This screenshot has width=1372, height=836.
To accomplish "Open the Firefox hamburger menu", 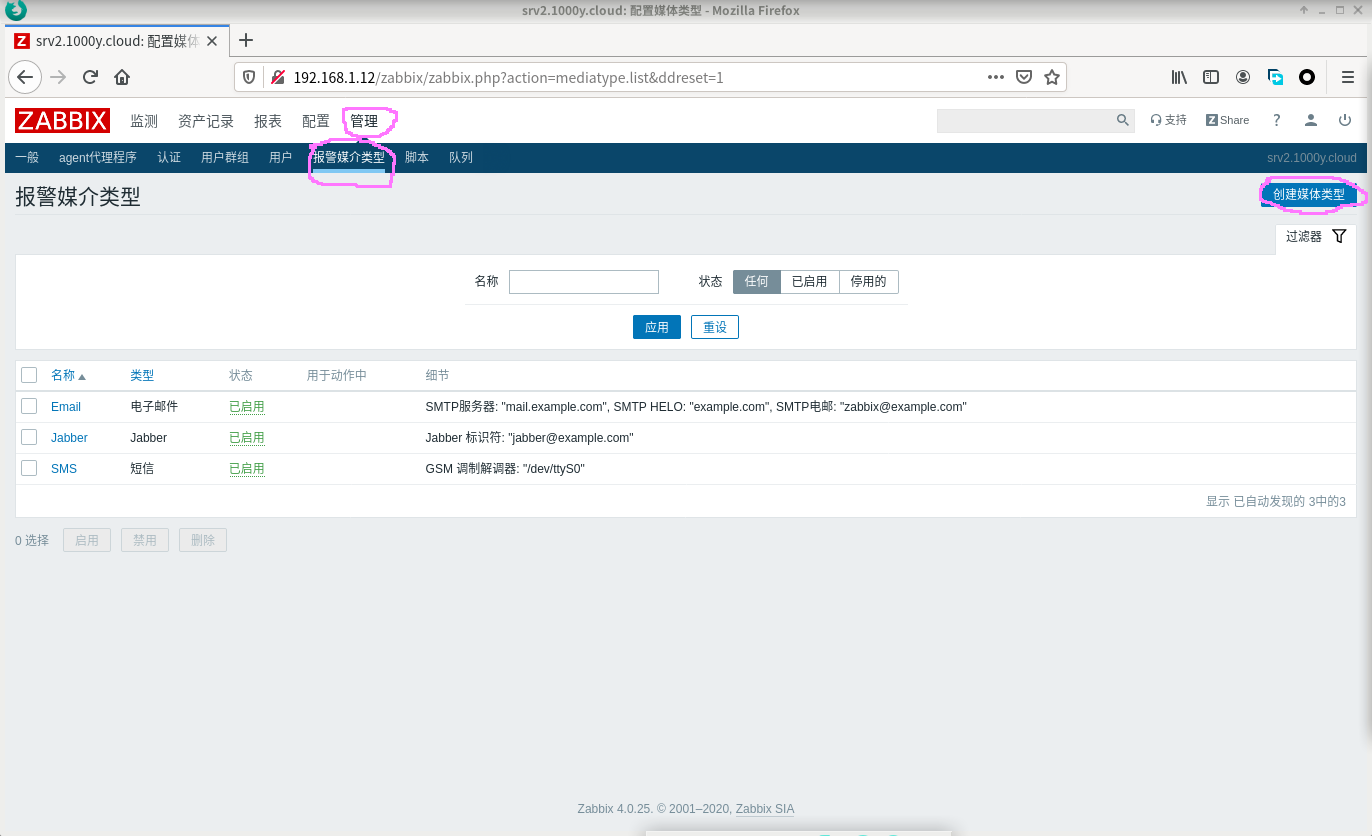I will coord(1347,77).
